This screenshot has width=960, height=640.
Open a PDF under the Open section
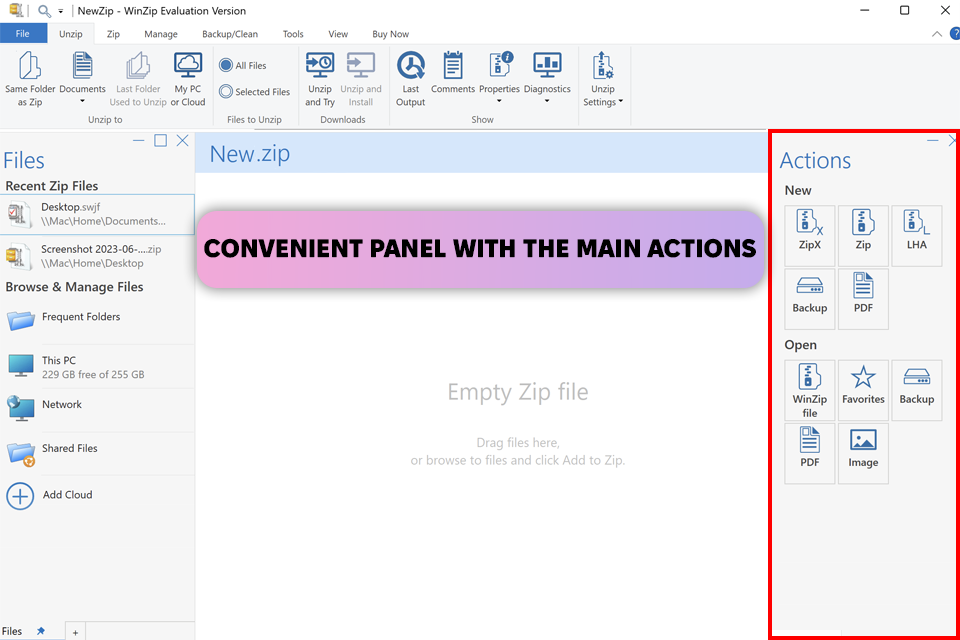click(x=809, y=453)
